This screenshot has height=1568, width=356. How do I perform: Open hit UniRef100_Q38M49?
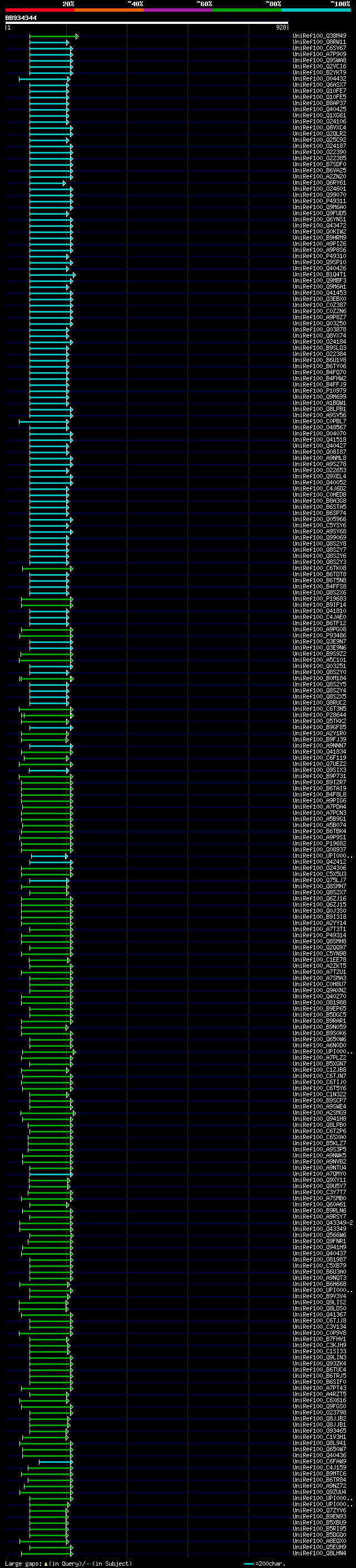tap(319, 36)
